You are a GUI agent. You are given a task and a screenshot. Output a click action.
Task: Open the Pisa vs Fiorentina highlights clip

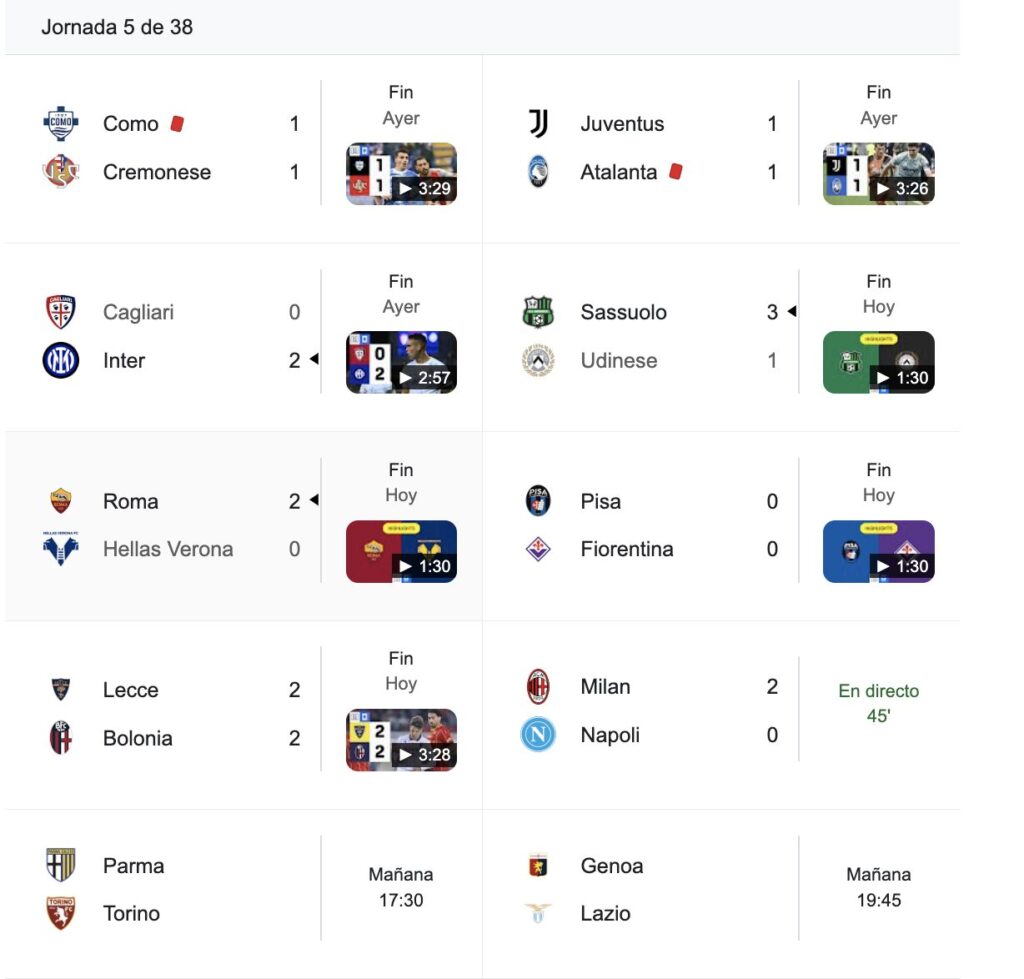878,551
